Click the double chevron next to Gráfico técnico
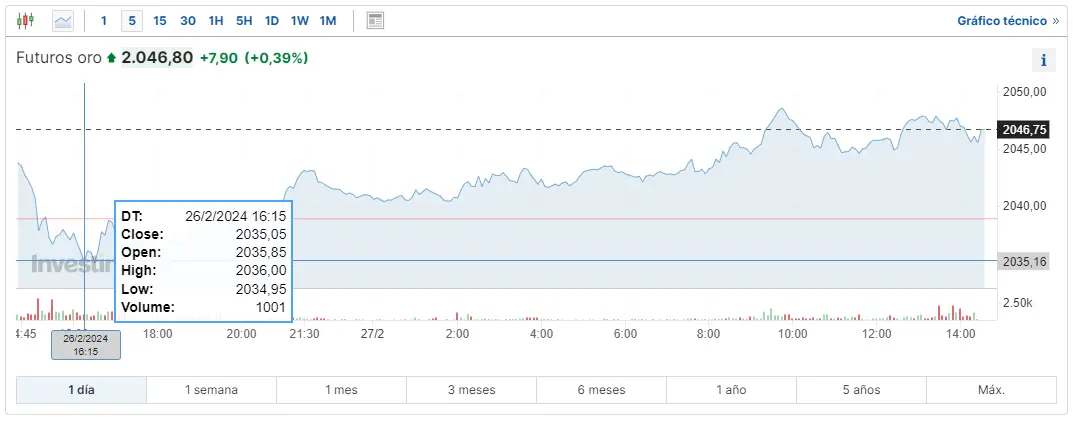 1055,20
